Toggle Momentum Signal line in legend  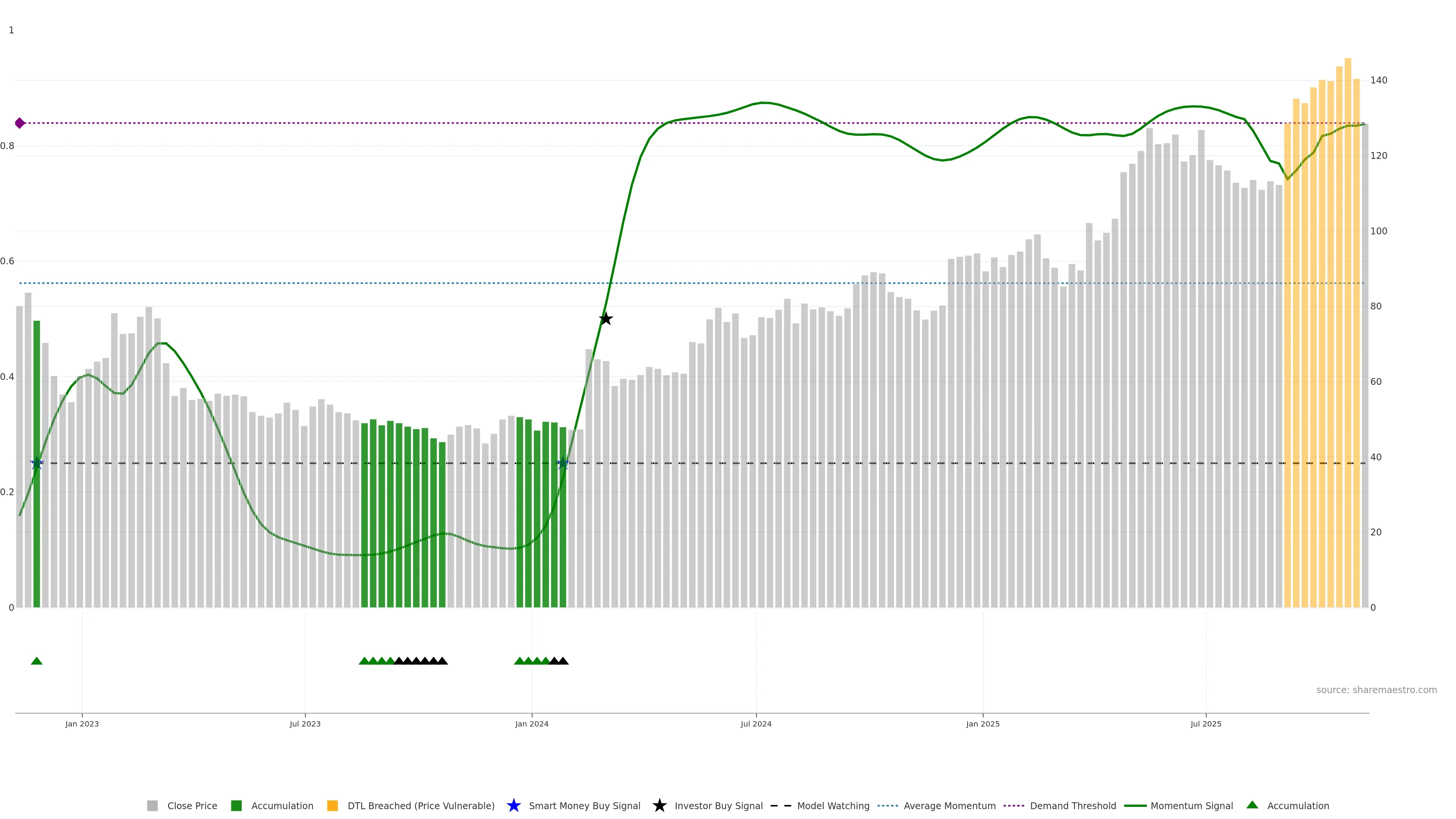1191,806
